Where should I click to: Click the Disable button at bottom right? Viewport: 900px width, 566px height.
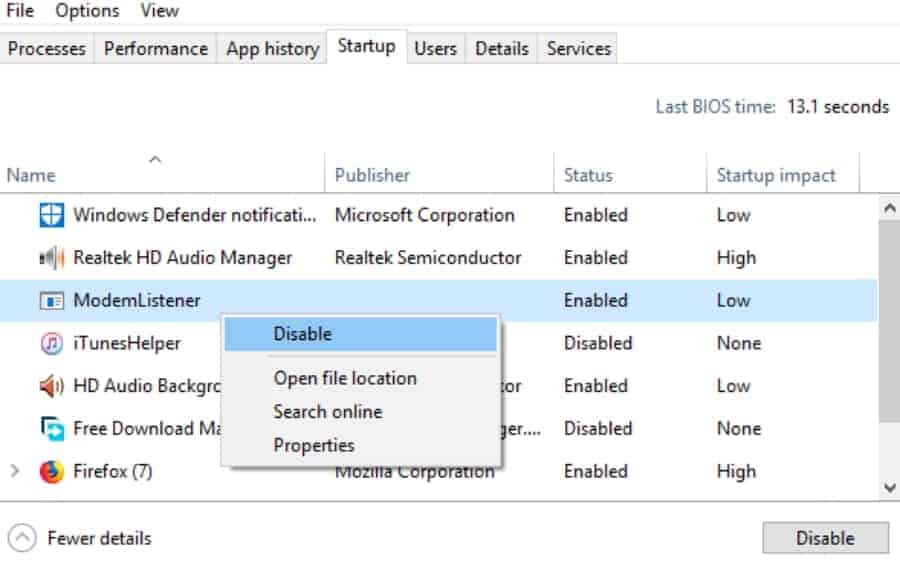point(825,538)
